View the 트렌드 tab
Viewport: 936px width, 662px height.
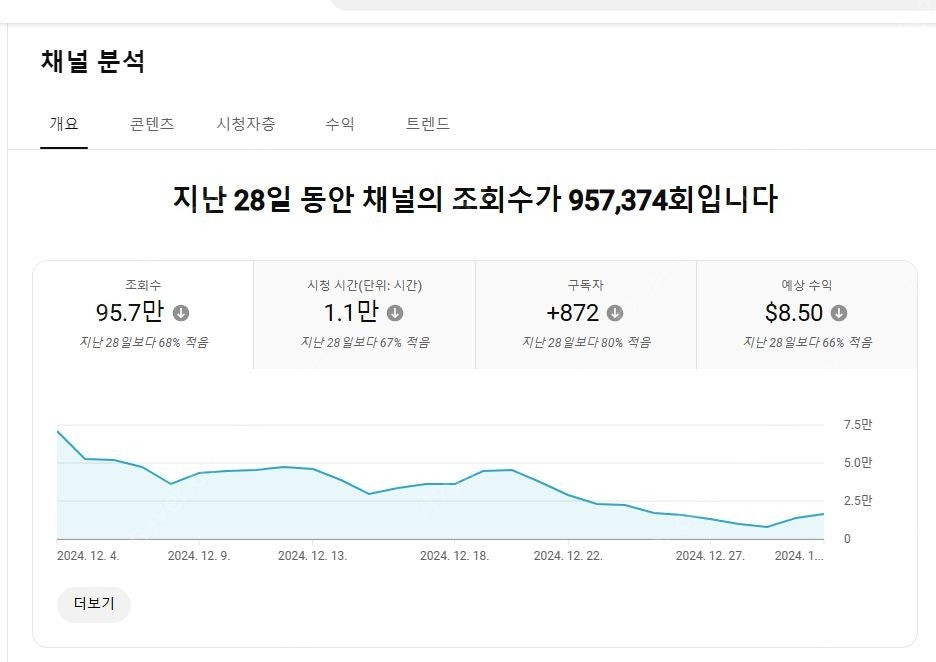point(427,124)
